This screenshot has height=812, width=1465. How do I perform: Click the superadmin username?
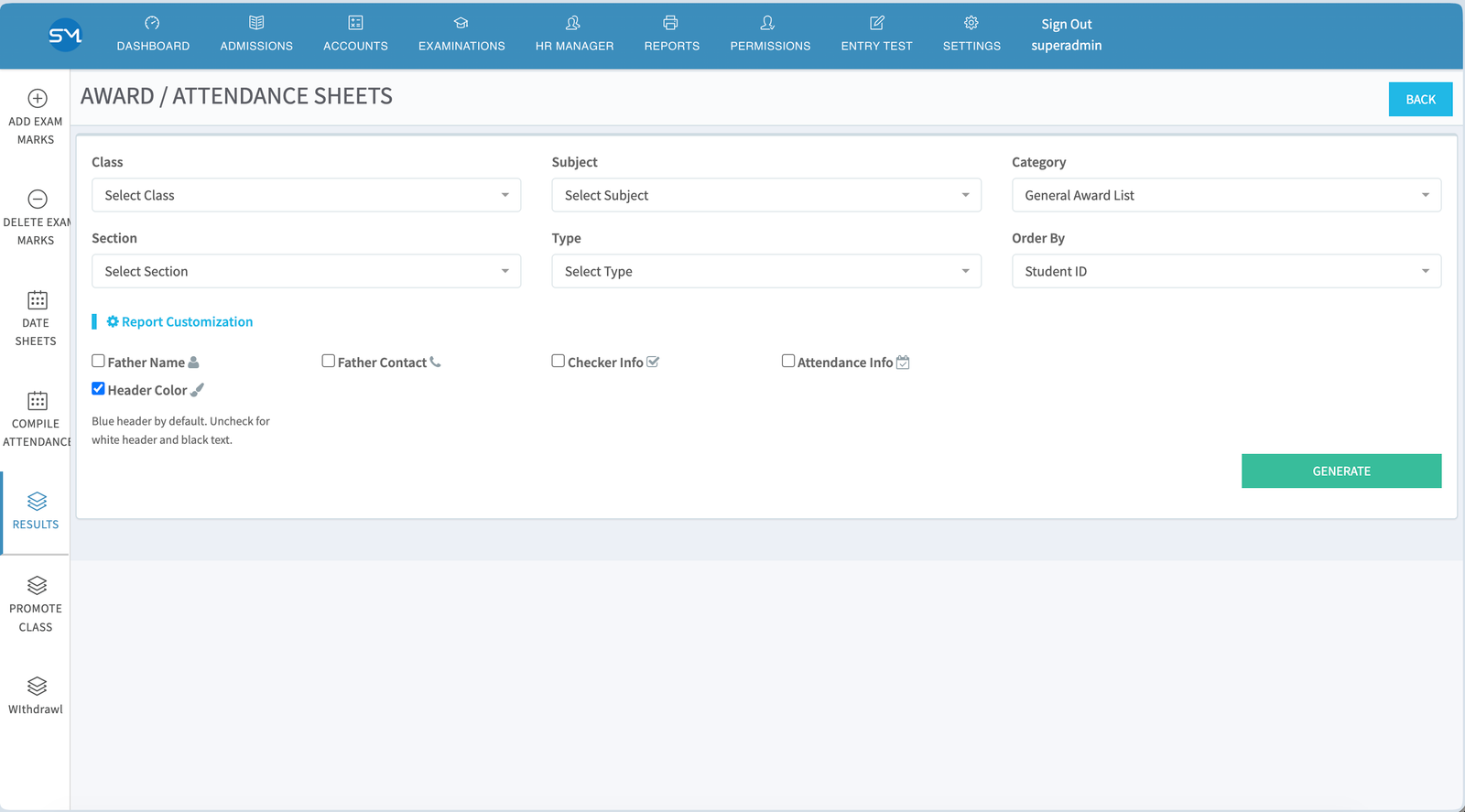pos(1066,46)
